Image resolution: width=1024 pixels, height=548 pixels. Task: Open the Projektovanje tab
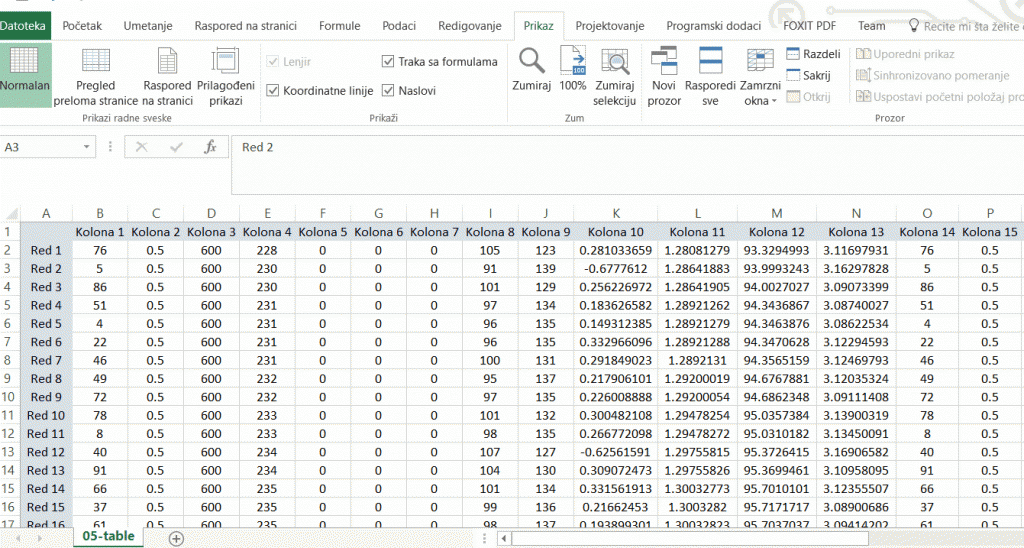610,25
